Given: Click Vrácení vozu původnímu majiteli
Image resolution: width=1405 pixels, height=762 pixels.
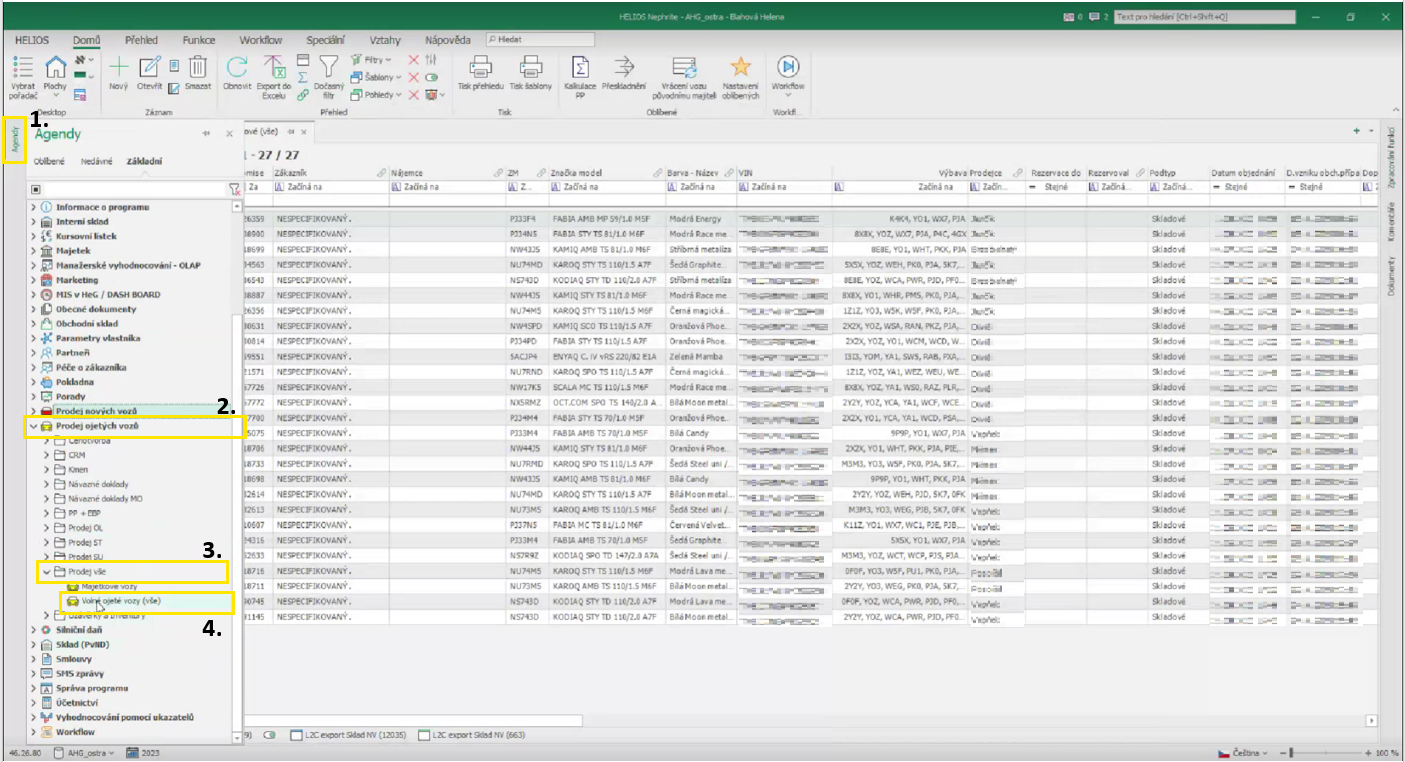Looking at the screenshot, I should click(x=685, y=68).
